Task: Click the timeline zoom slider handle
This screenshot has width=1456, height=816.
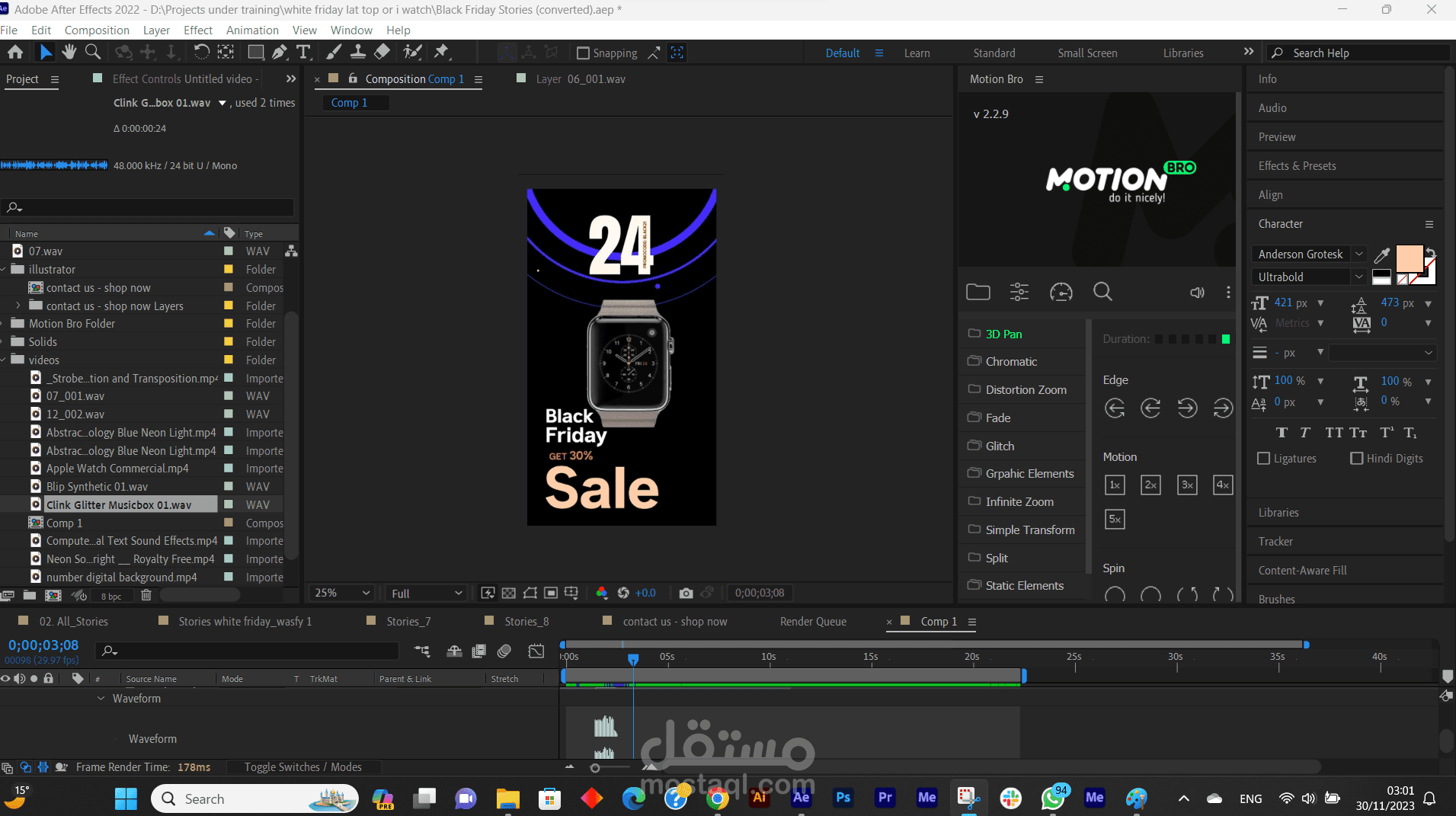Action: click(595, 768)
